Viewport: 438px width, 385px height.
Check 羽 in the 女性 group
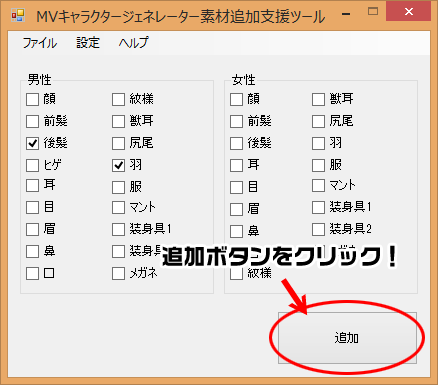click(318, 143)
